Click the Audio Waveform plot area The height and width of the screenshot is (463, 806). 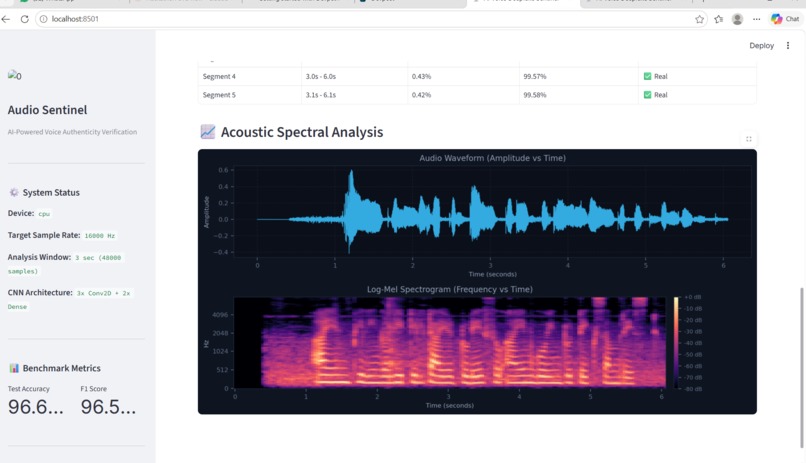click(x=492, y=211)
